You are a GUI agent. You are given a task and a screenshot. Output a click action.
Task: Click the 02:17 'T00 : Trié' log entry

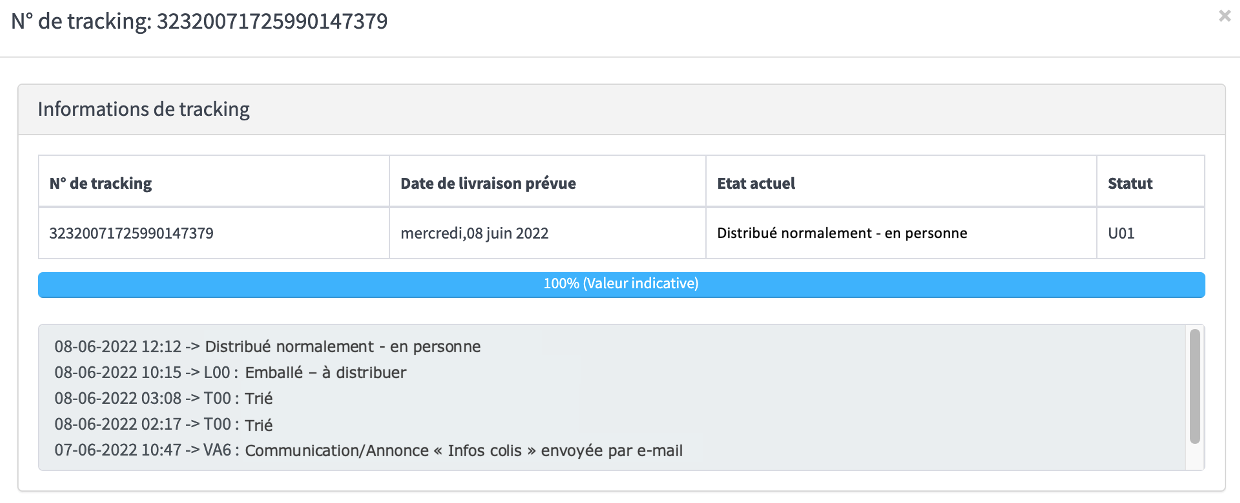click(x=163, y=425)
